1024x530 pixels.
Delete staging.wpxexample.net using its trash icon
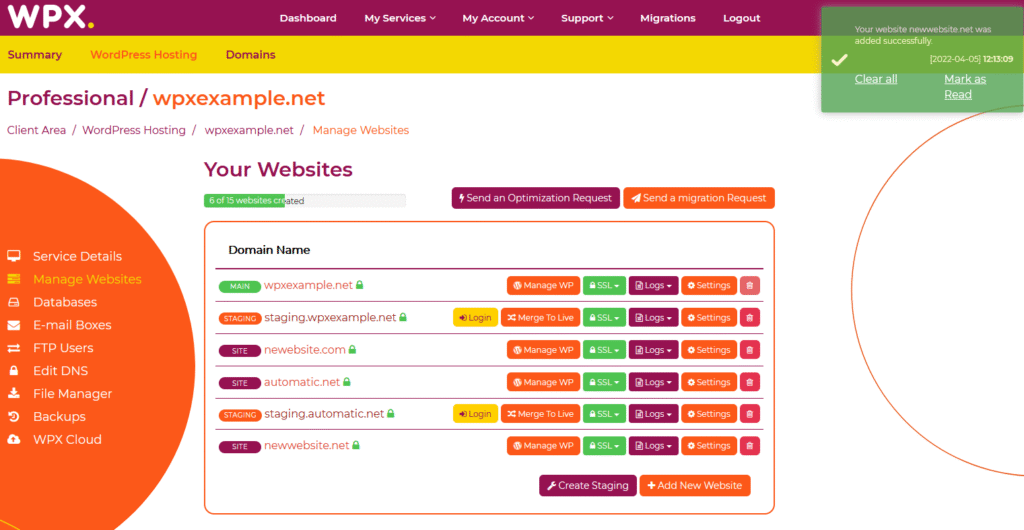749,318
